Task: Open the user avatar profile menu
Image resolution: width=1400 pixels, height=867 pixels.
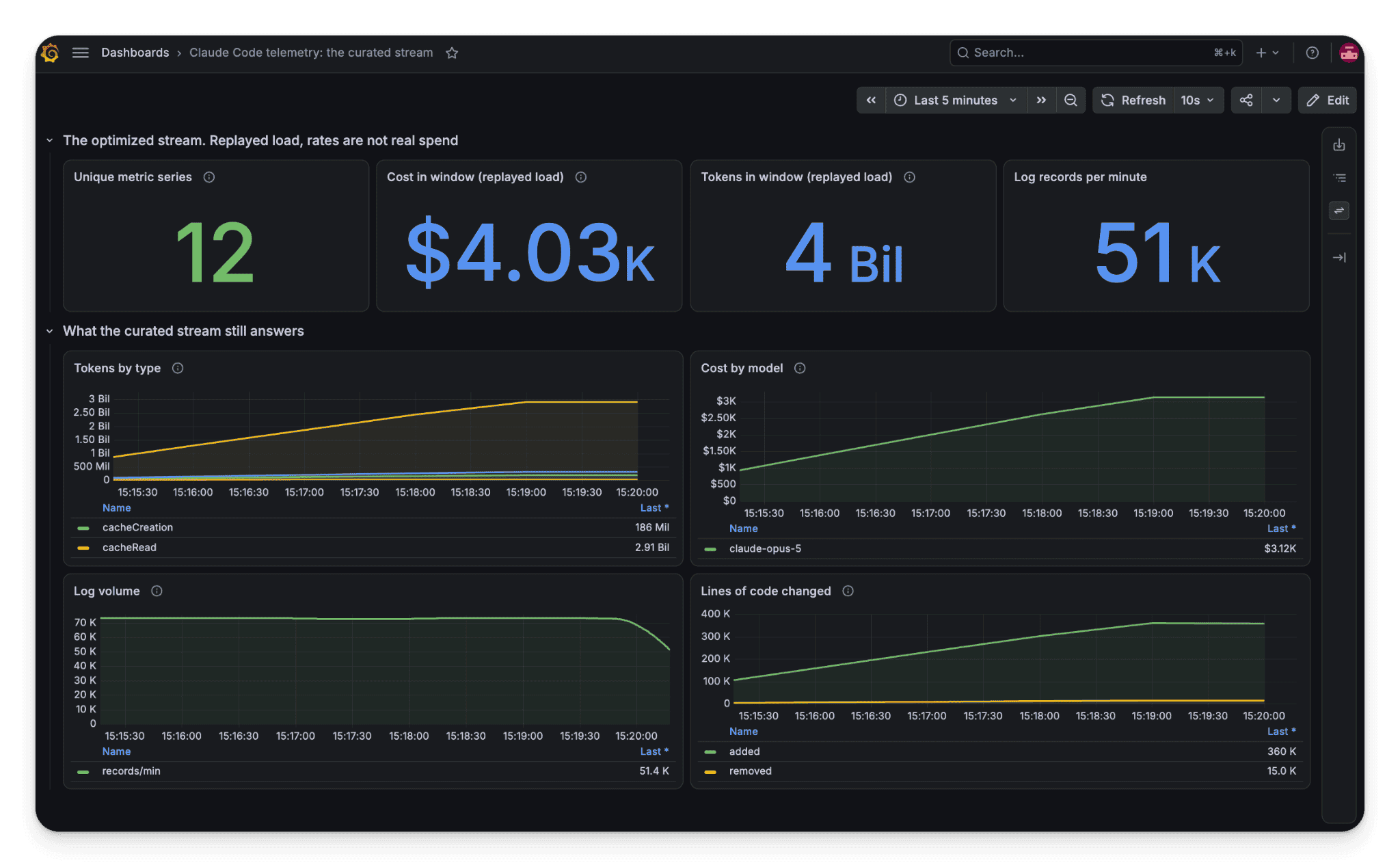Action: tap(1348, 53)
